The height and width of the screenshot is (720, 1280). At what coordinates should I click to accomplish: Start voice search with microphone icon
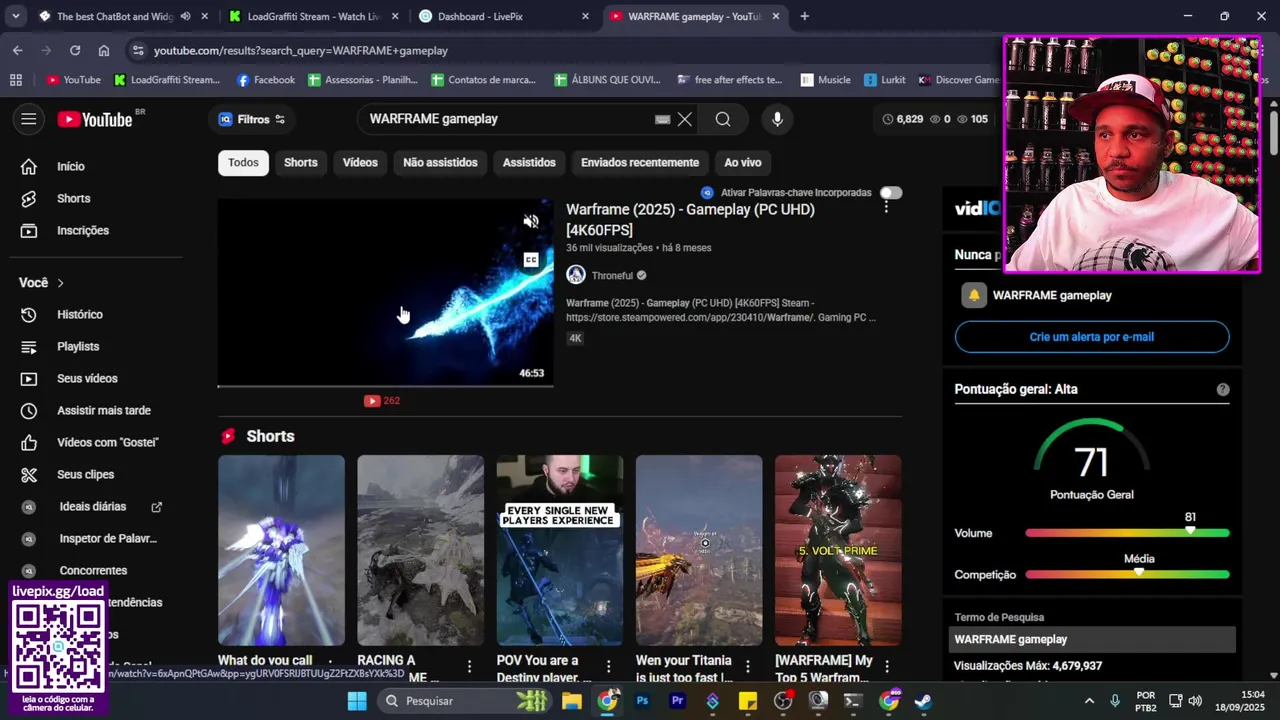[777, 119]
